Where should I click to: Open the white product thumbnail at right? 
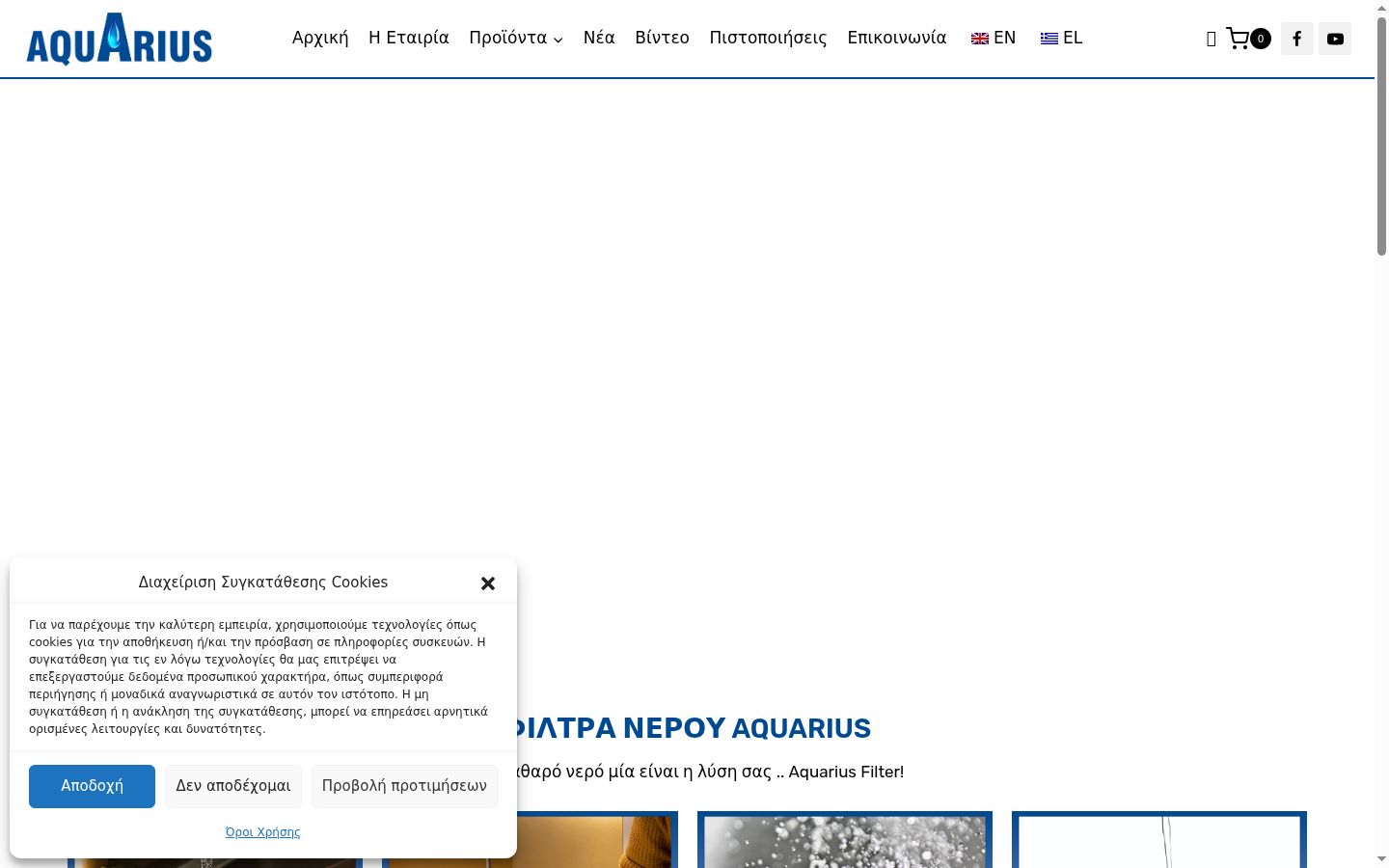[x=1159, y=840]
